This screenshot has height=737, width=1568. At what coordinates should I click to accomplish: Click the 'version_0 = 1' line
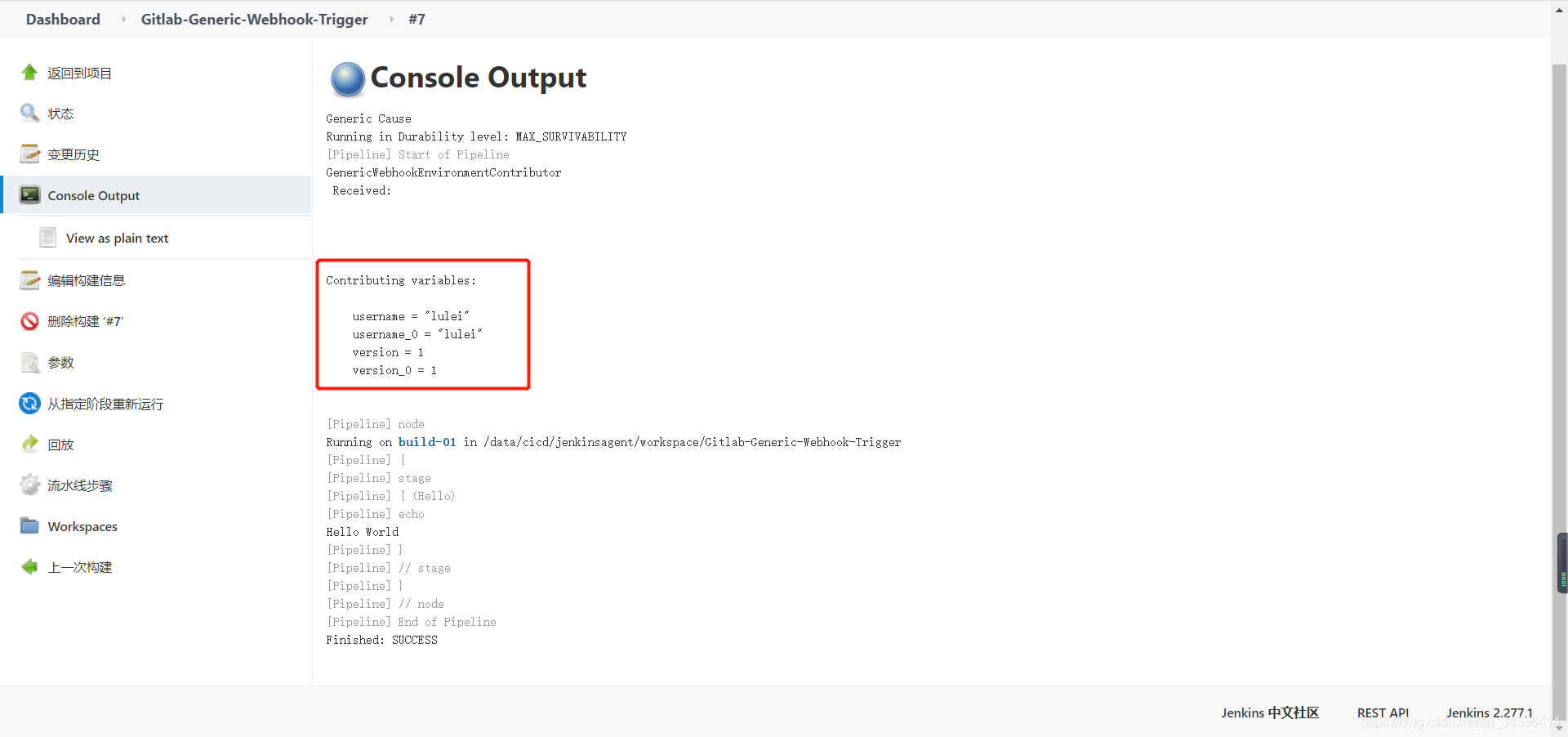click(x=394, y=370)
